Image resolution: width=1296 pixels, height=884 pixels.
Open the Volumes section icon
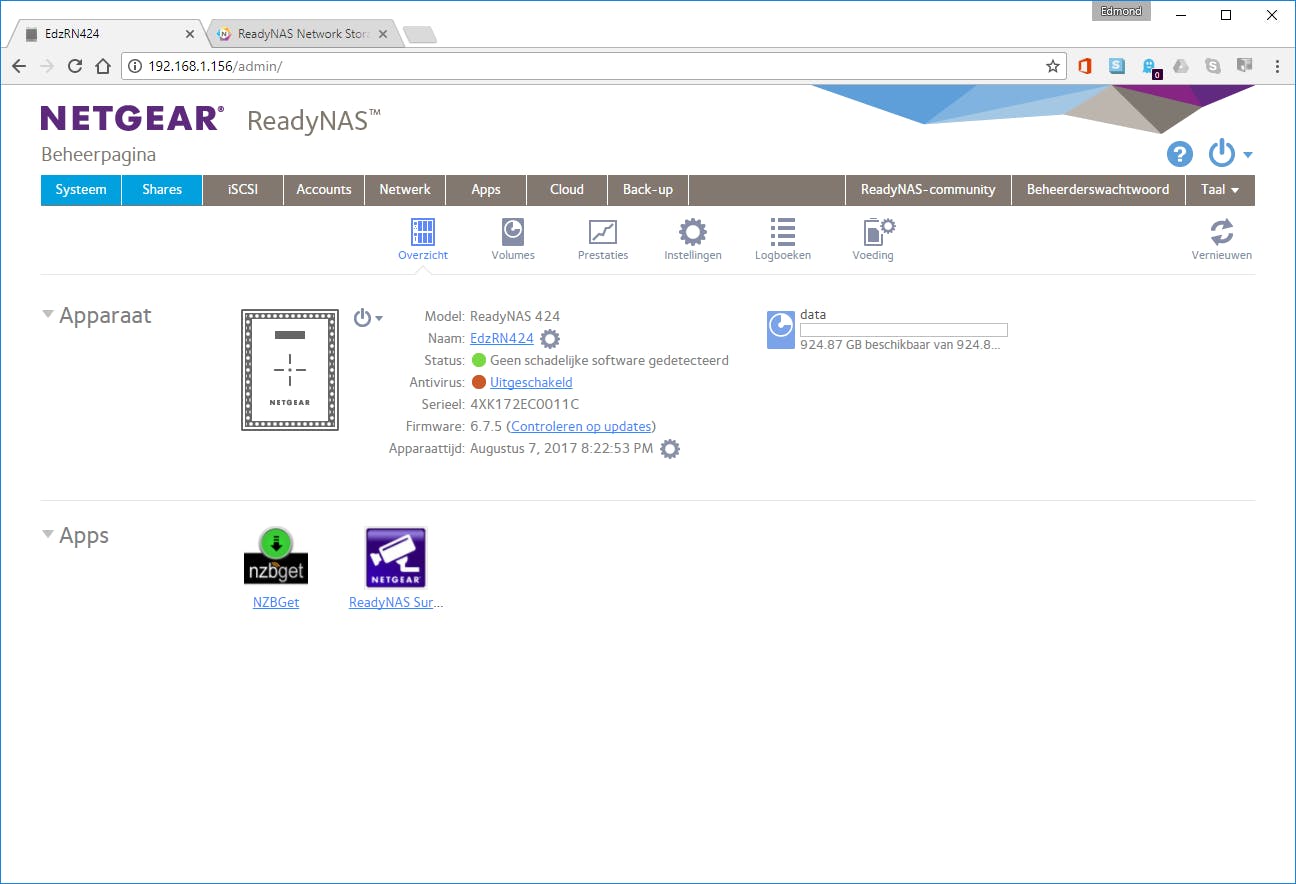(x=513, y=232)
